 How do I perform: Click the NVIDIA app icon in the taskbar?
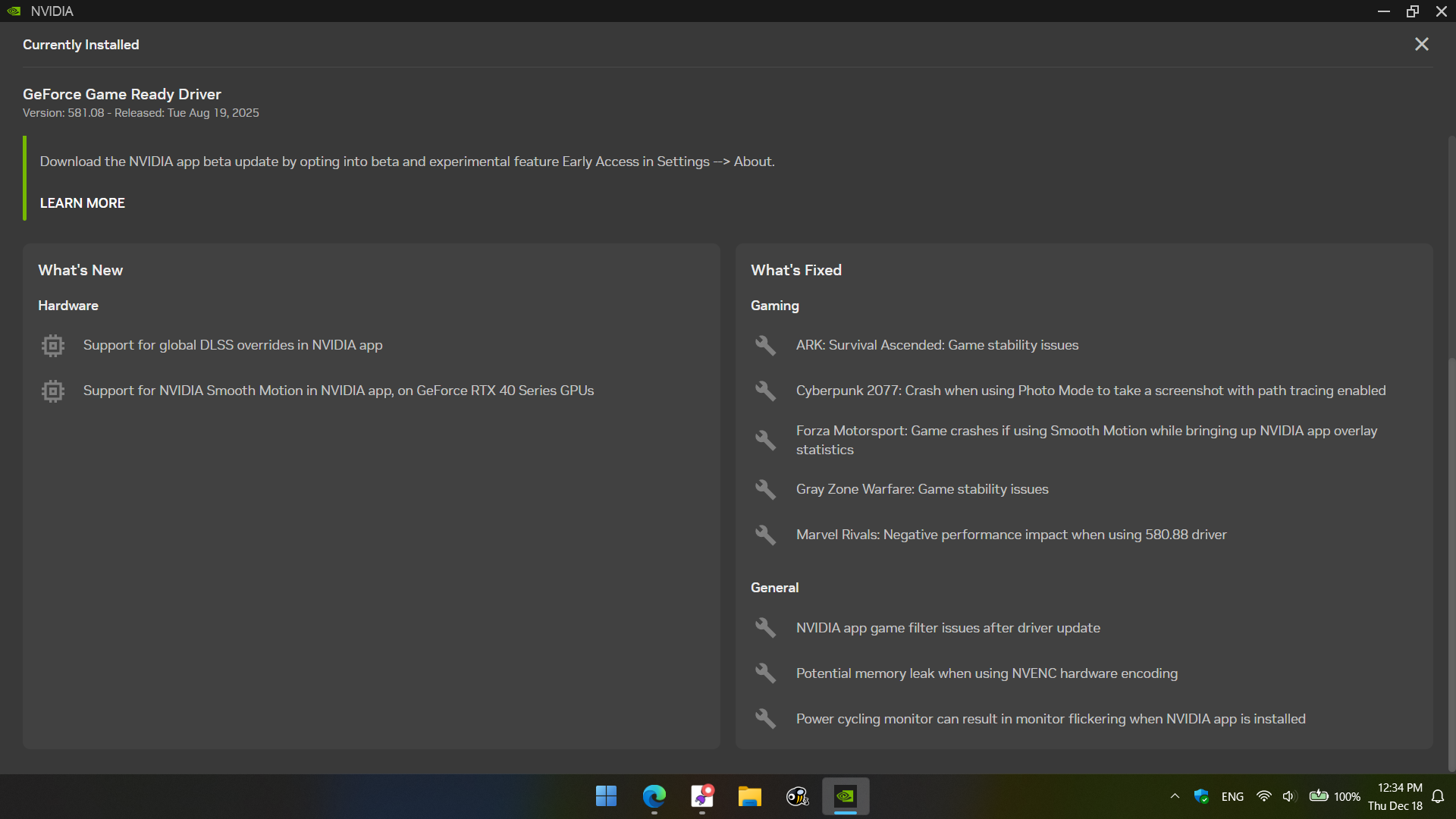845,796
